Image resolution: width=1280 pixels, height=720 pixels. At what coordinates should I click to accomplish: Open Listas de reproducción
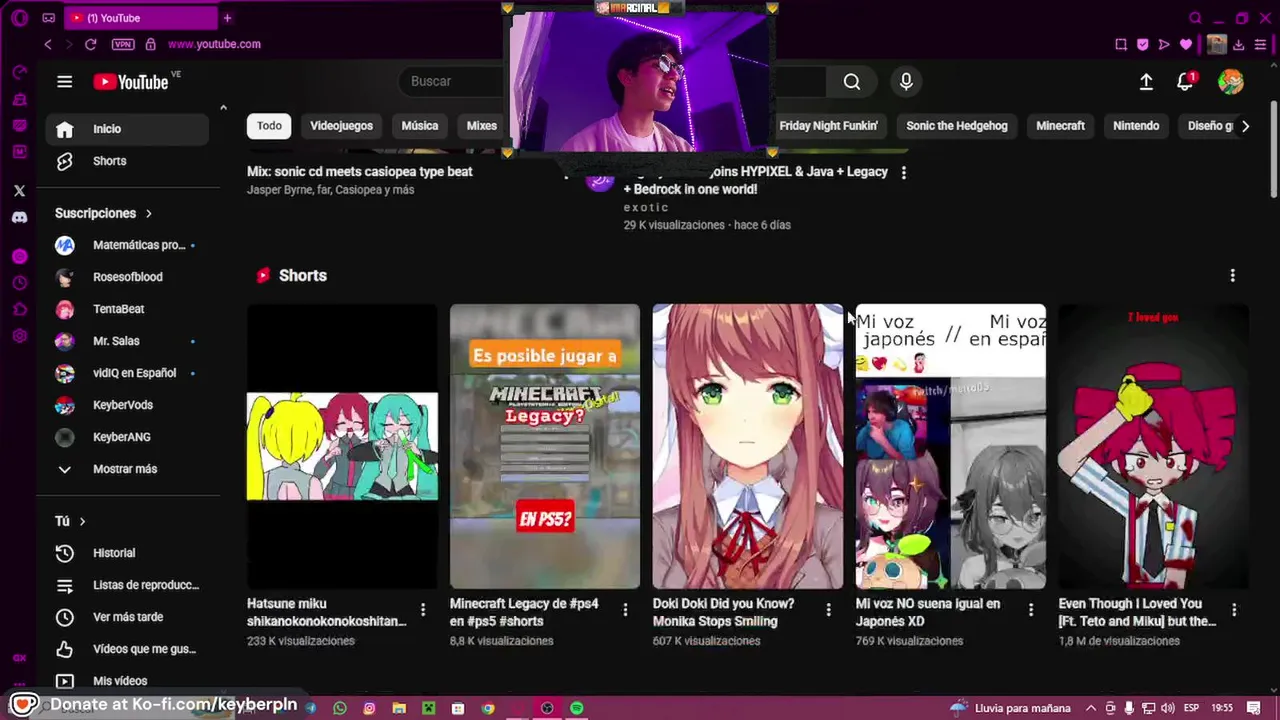coord(127,585)
